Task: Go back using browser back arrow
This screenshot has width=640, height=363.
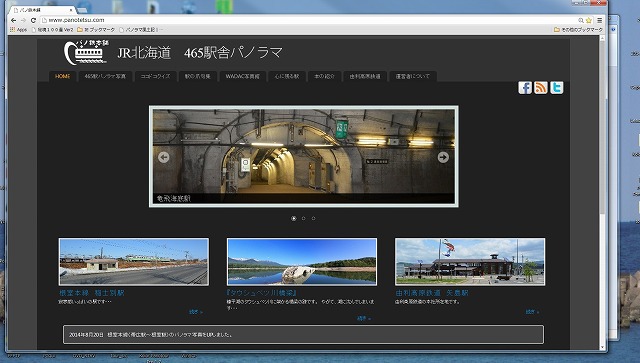Action: (13, 20)
